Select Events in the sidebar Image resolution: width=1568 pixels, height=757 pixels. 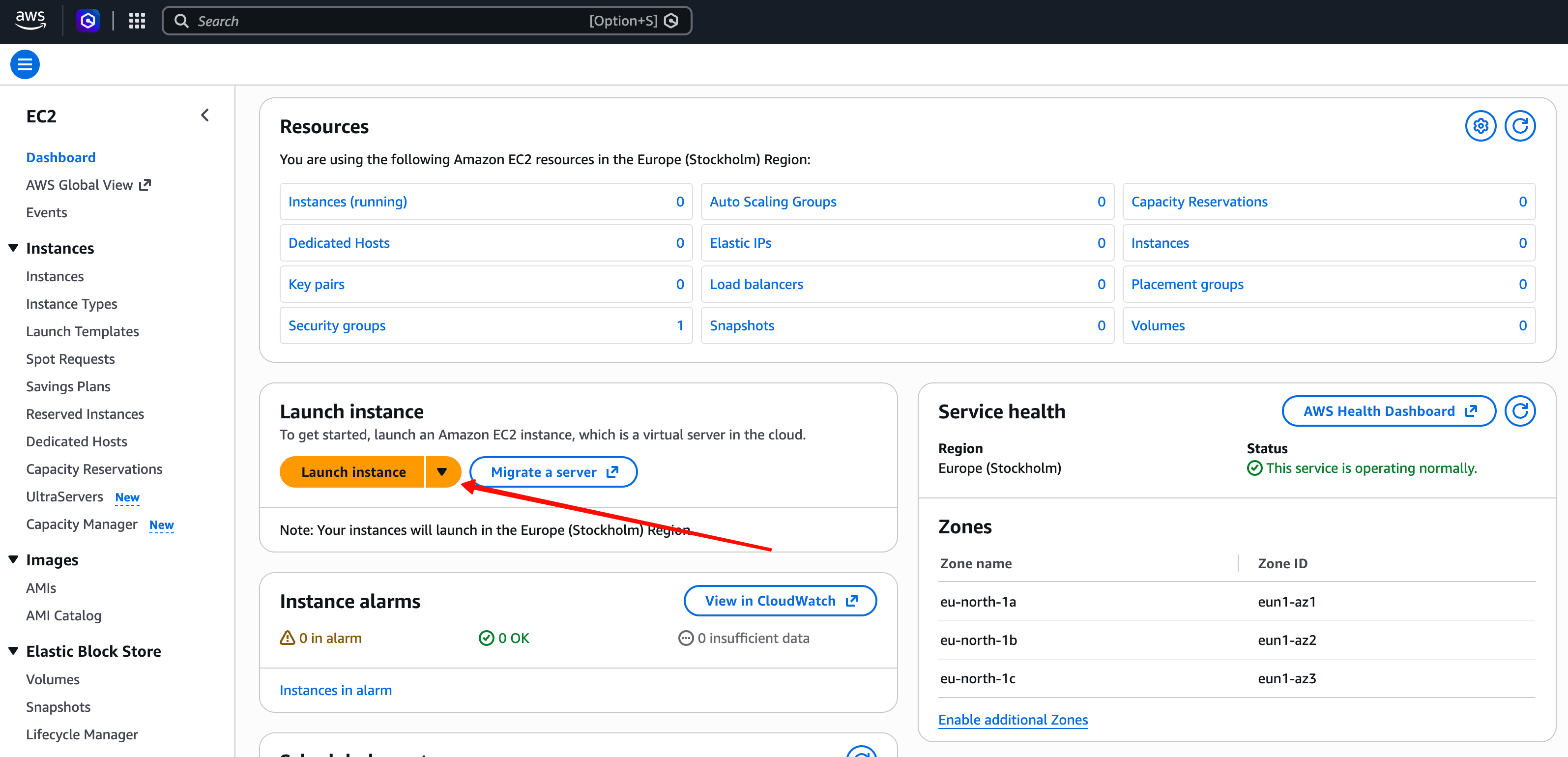click(x=46, y=212)
